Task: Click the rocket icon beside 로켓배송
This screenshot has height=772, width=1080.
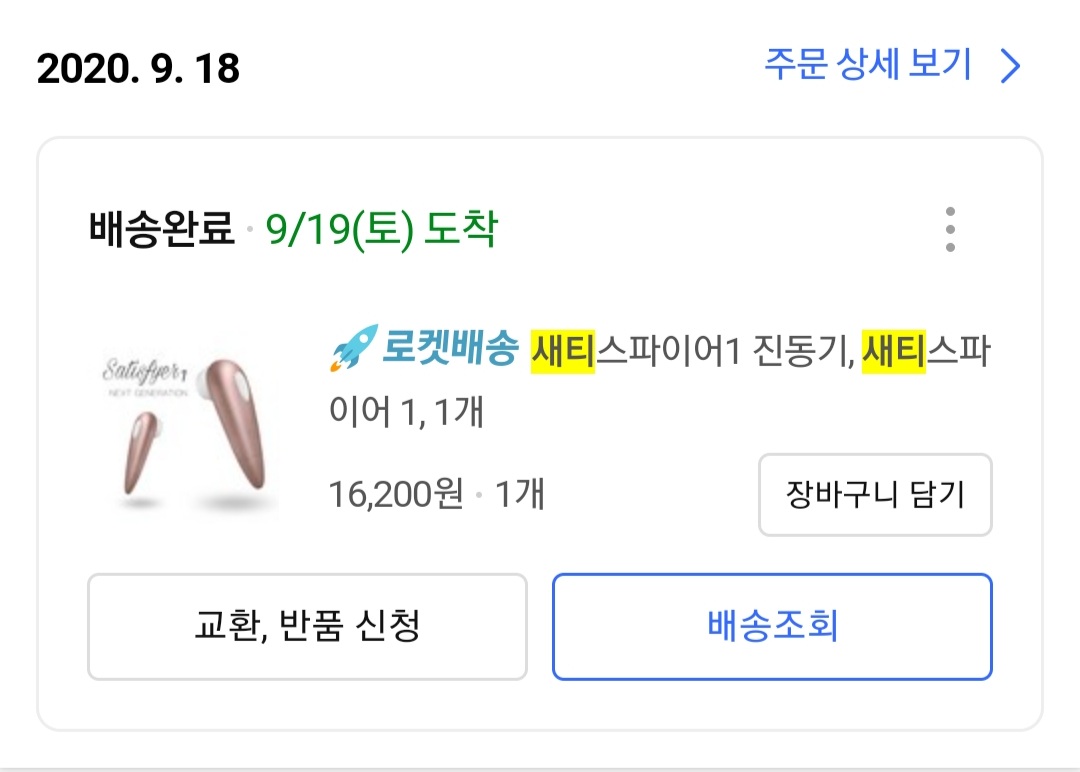Action: (x=352, y=348)
